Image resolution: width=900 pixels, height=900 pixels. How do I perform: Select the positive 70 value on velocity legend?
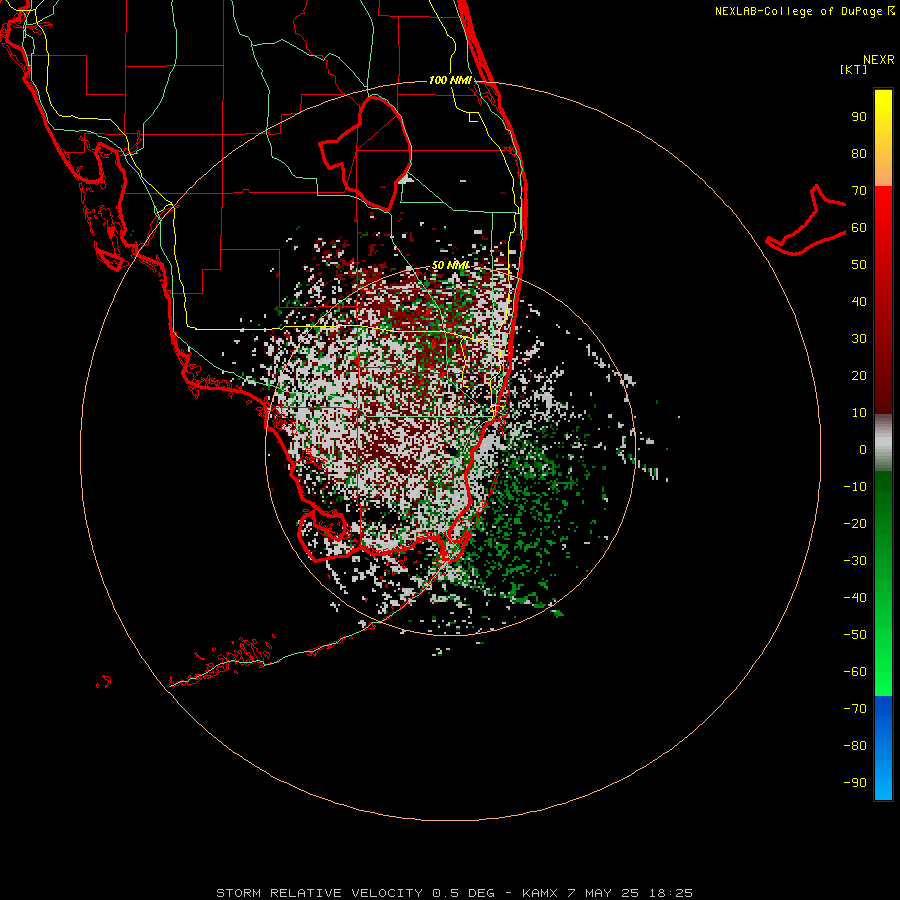859,191
